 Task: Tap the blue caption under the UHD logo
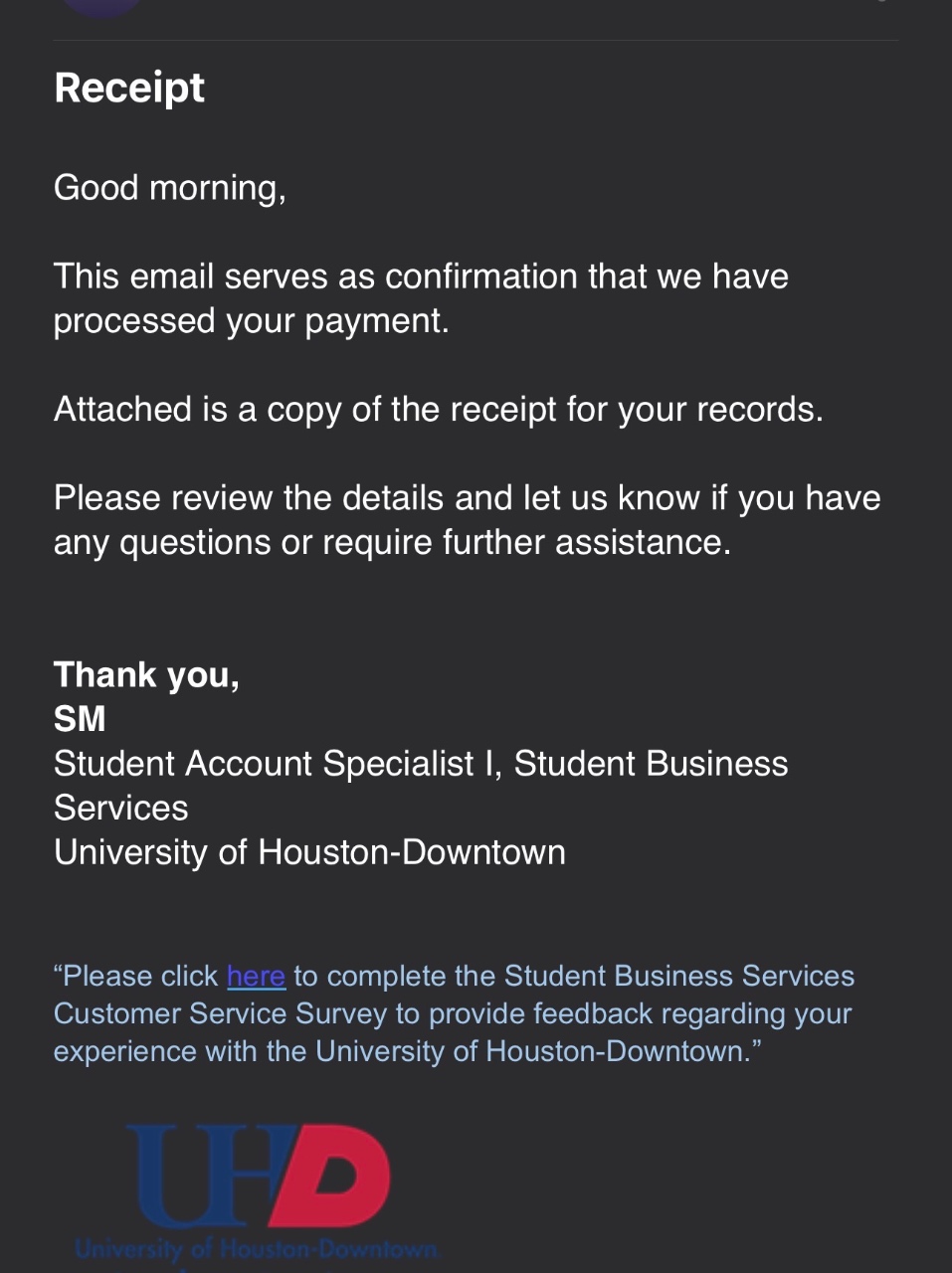point(257,1249)
